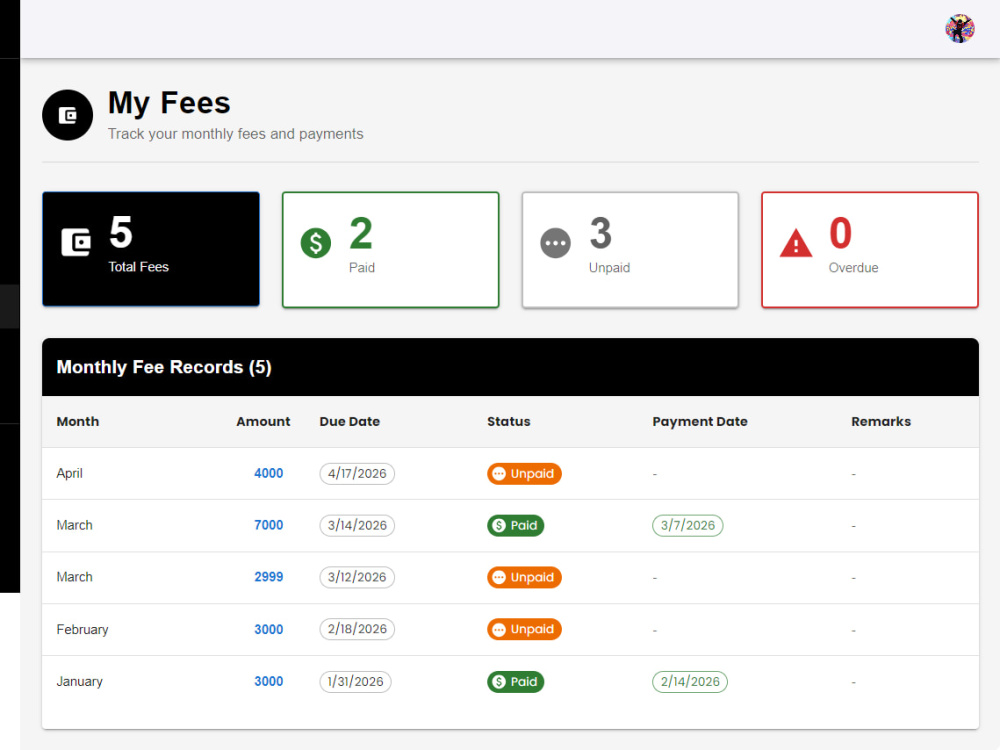Viewport: 1000px width, 750px height.
Task: Click the Remarks column header
Action: (x=881, y=422)
